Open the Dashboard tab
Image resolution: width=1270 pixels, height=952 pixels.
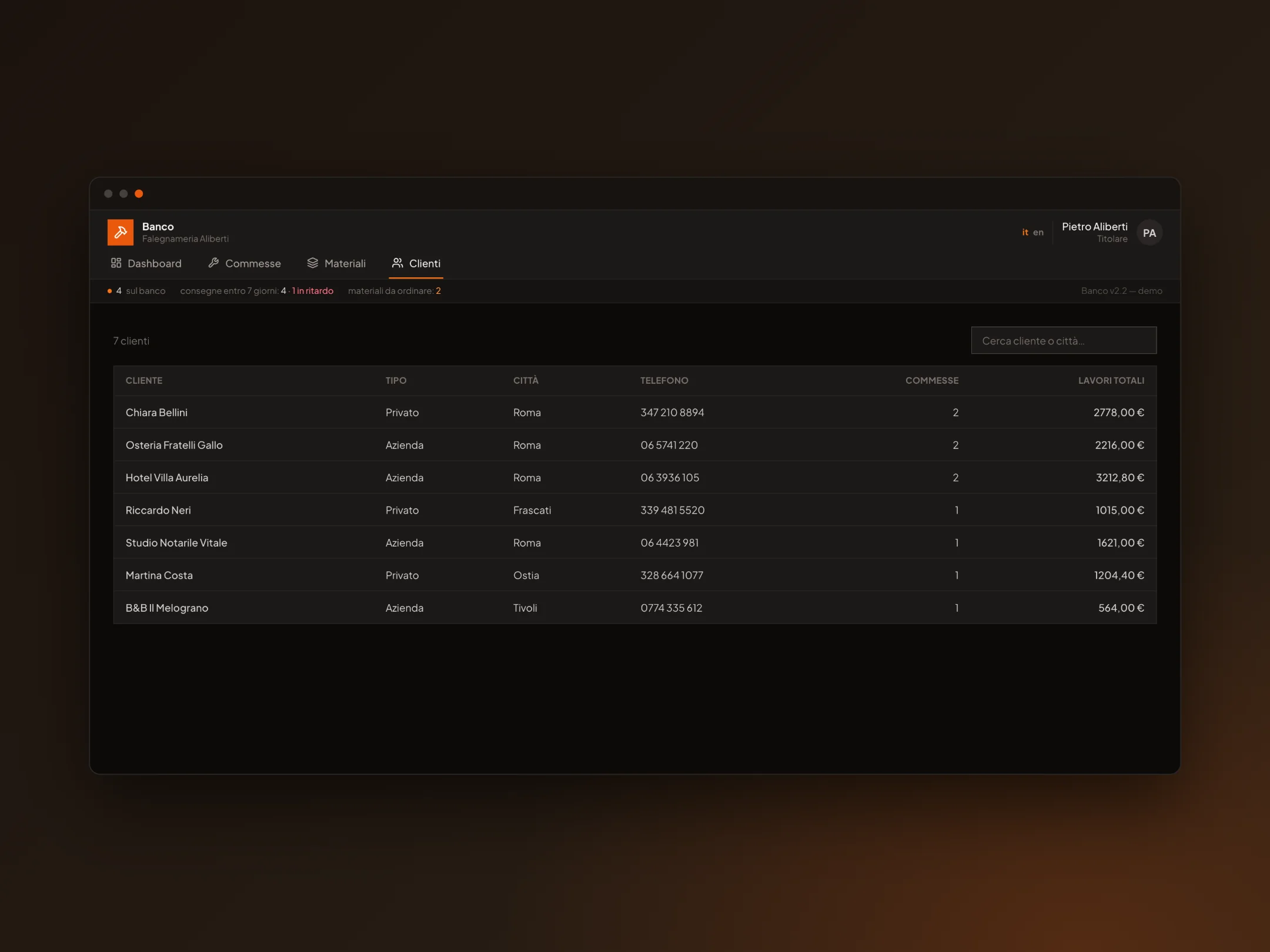point(146,263)
